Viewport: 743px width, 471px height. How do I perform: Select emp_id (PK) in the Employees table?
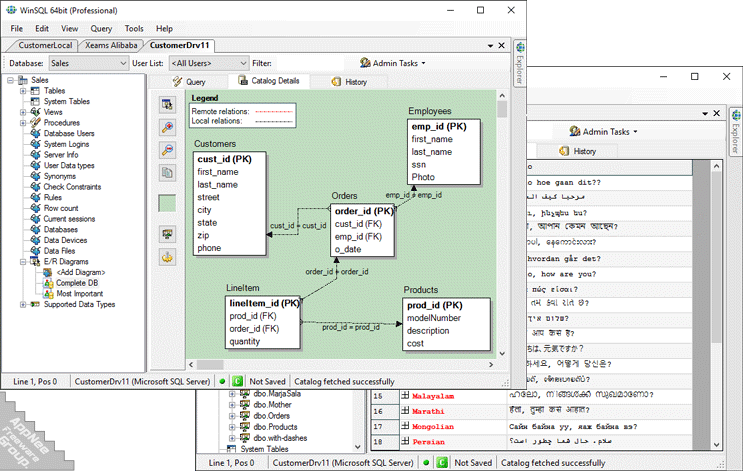tap(439, 127)
